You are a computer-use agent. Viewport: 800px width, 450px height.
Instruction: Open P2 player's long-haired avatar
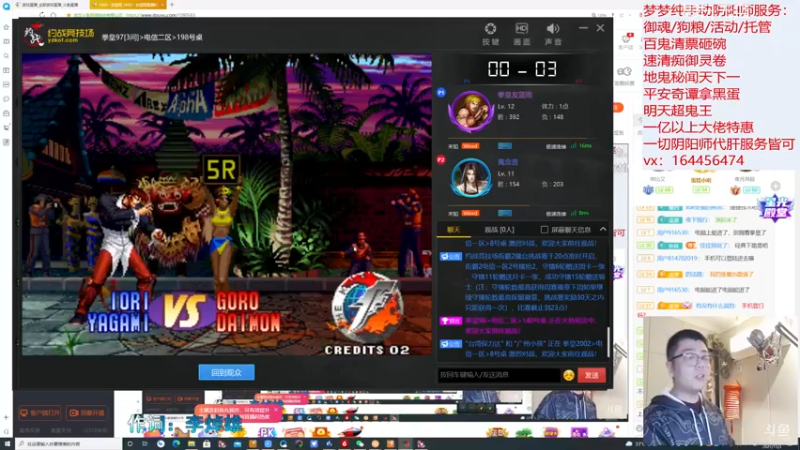(470, 178)
